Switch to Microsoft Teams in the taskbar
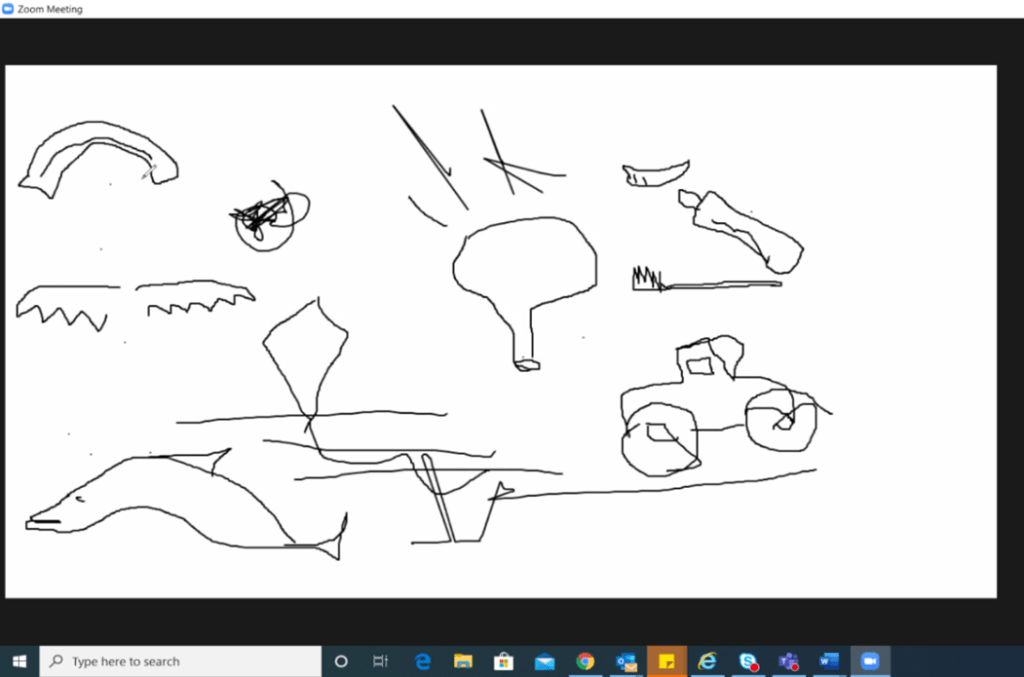This screenshot has height=677, width=1024. (x=789, y=661)
